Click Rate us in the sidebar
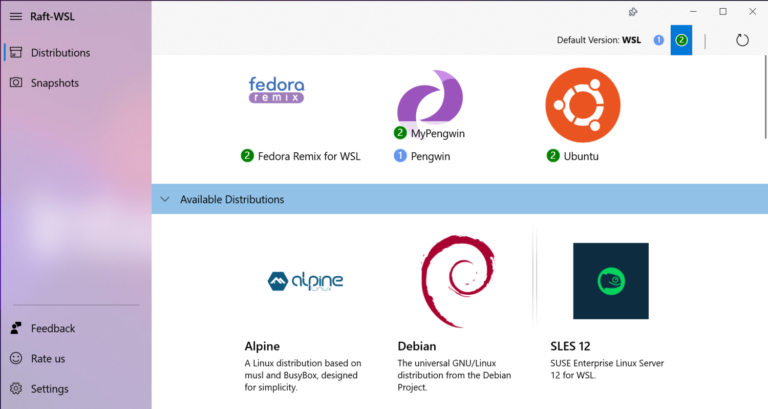768x409 pixels. tap(48, 358)
